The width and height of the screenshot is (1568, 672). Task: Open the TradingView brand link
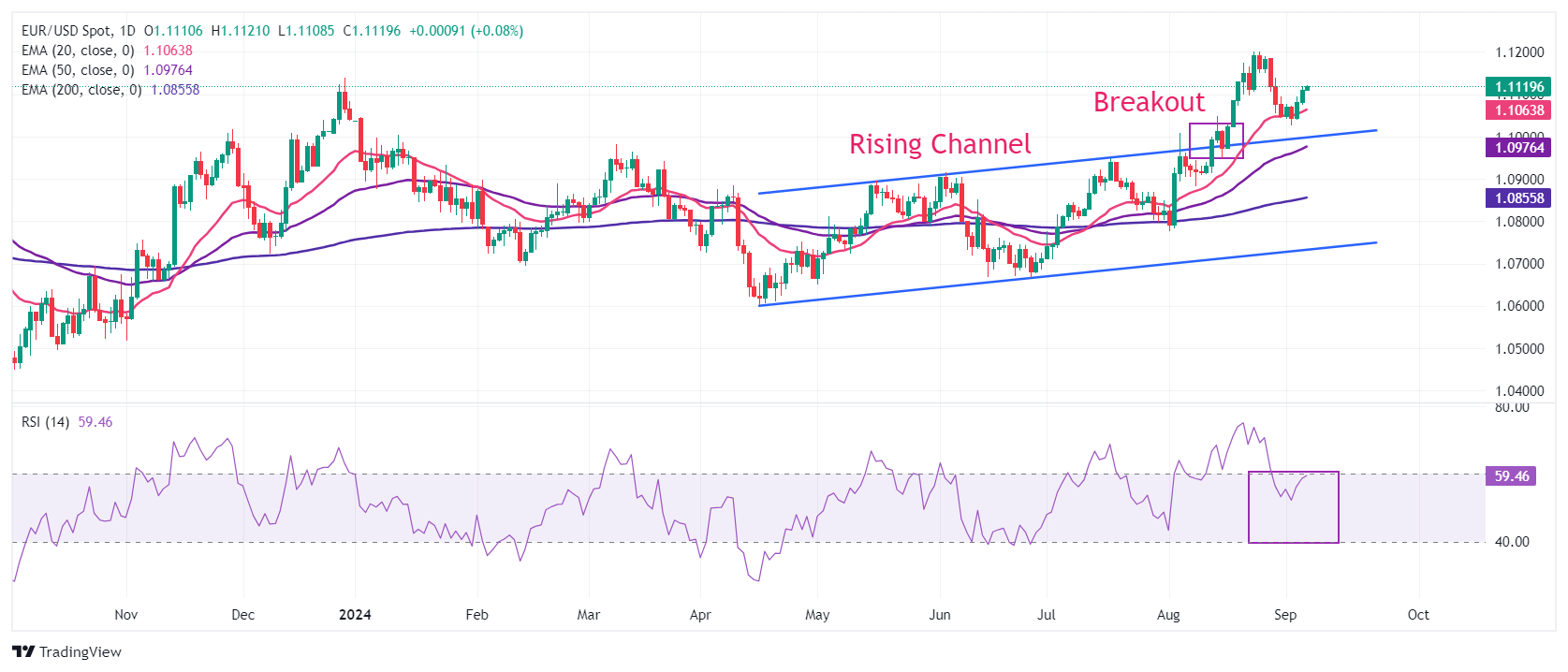pyautogui.click(x=67, y=651)
